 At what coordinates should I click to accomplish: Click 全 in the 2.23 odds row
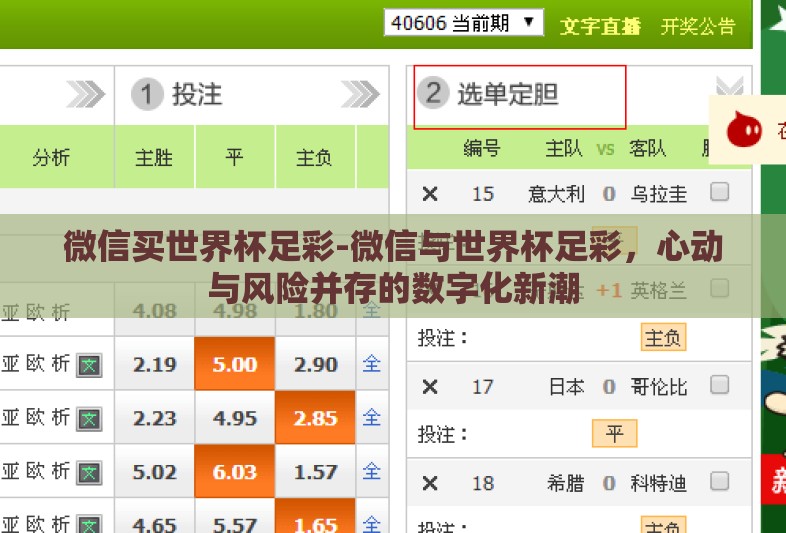pyautogui.click(x=371, y=417)
